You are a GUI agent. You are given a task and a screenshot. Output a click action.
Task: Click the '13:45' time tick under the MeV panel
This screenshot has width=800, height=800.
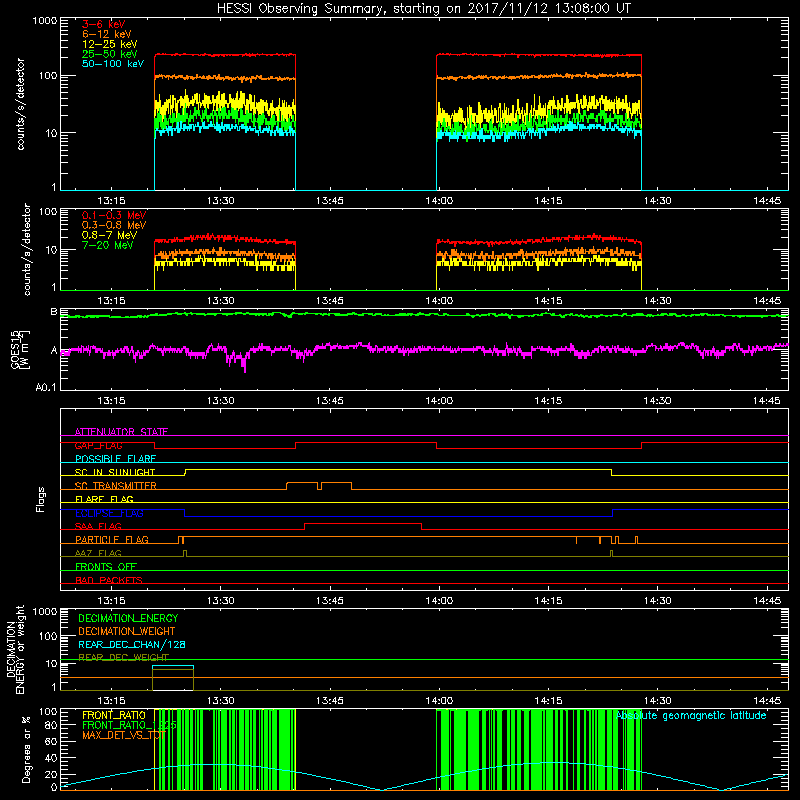tap(330, 301)
